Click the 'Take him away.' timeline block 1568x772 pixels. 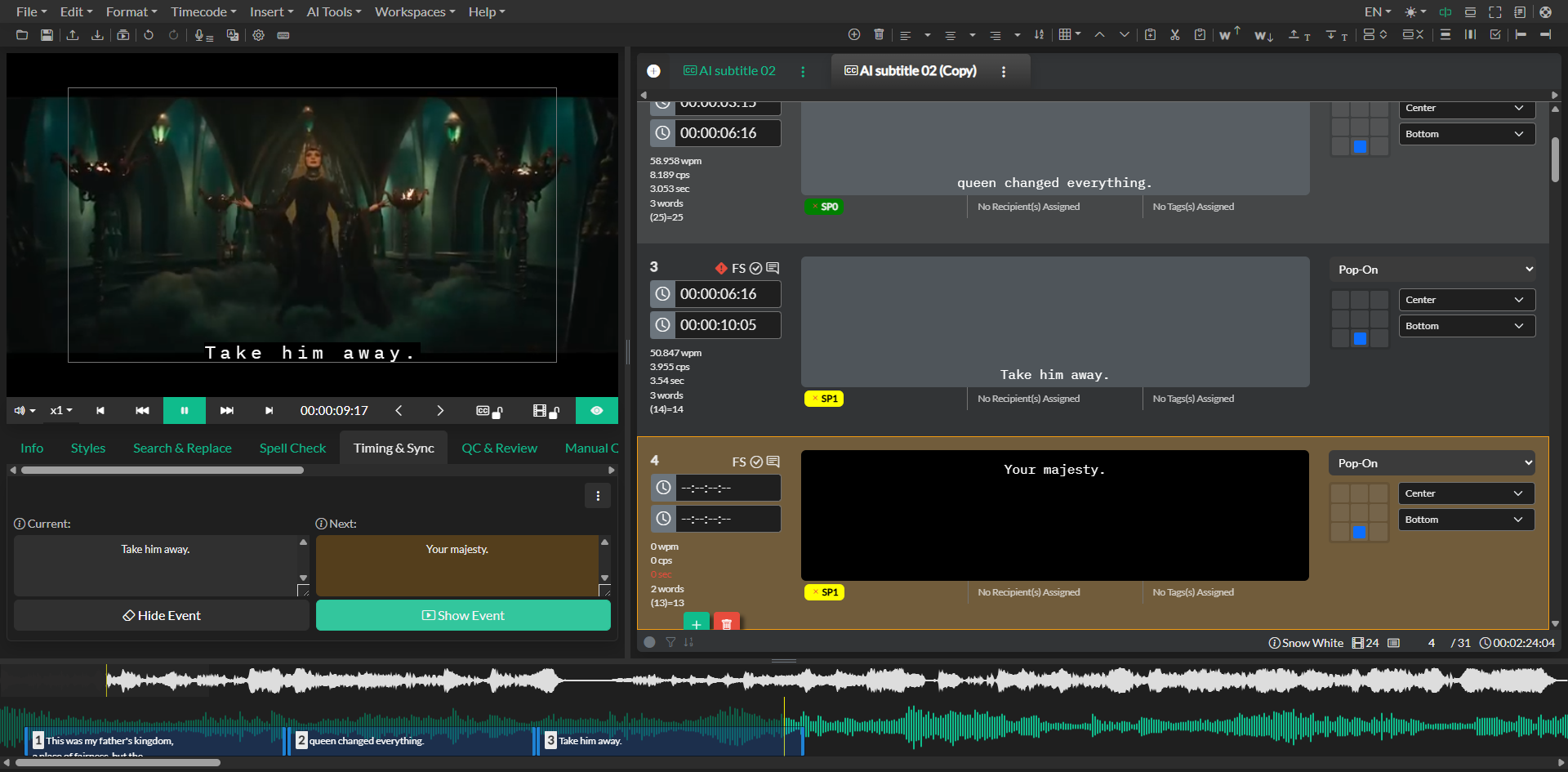(x=670, y=741)
